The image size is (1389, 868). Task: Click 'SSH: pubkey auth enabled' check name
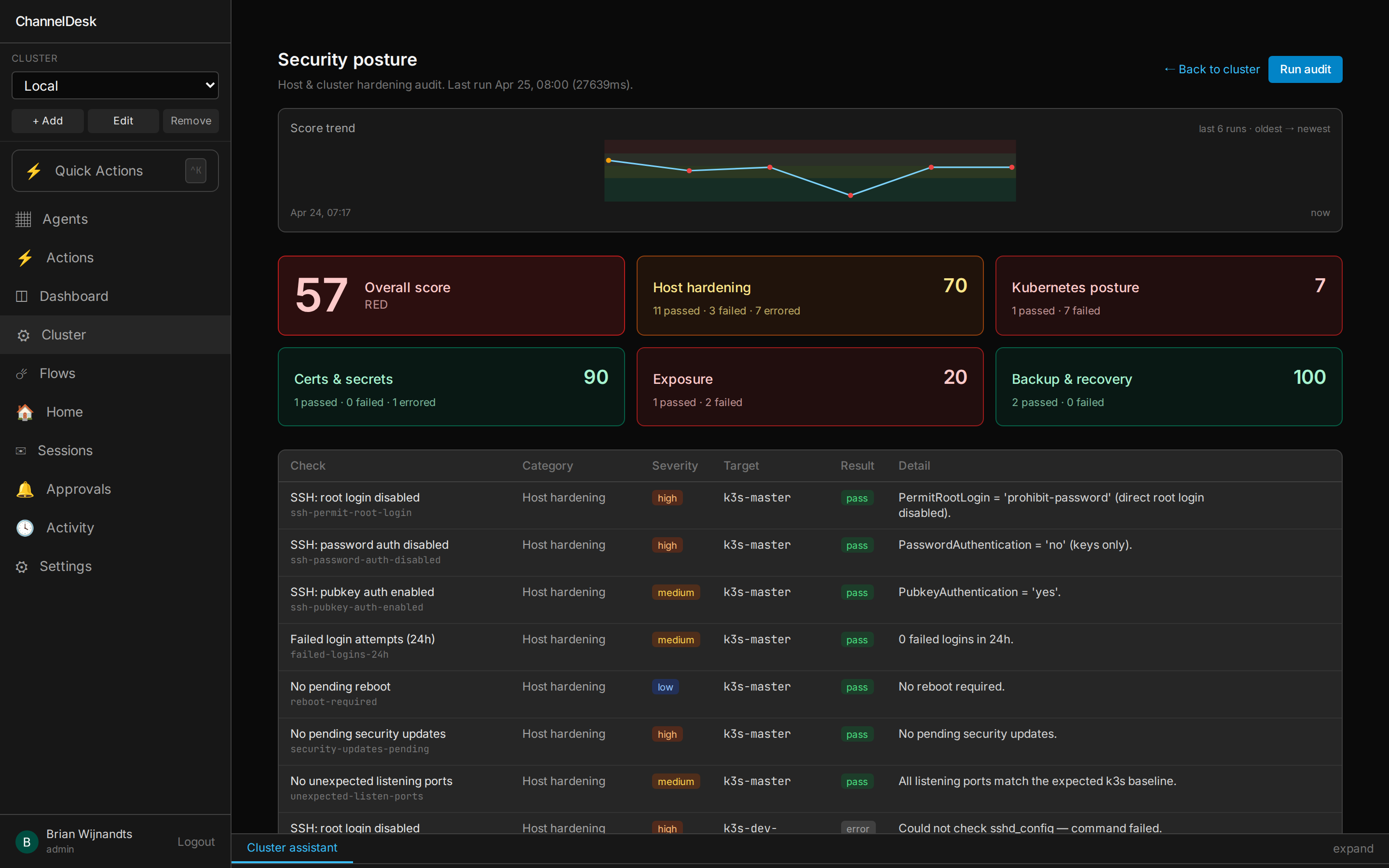coord(362,592)
